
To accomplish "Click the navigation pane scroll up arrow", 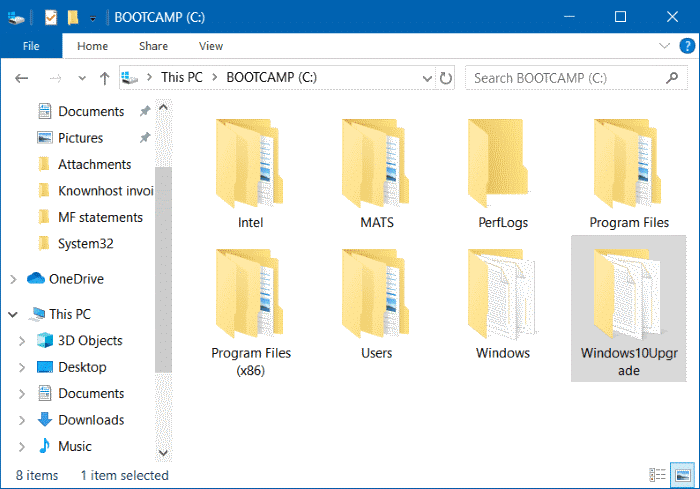I will coord(163,107).
